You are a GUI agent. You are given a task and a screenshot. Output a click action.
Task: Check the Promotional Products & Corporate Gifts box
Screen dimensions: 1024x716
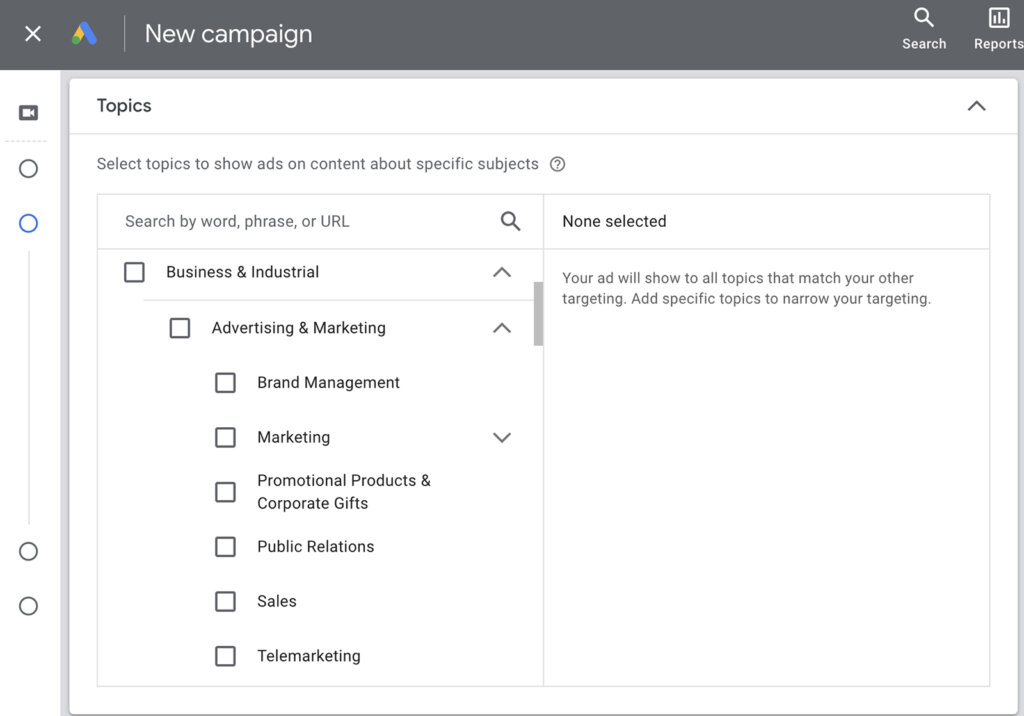pyautogui.click(x=225, y=491)
